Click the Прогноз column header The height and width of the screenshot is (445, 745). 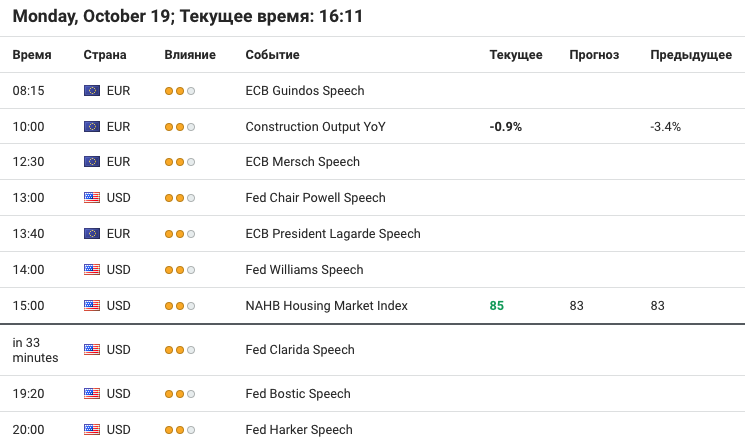(x=594, y=55)
